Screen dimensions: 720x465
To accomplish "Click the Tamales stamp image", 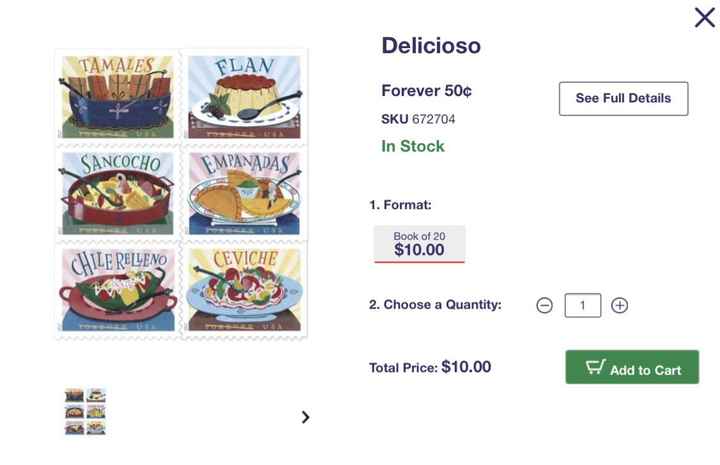I will point(117,97).
